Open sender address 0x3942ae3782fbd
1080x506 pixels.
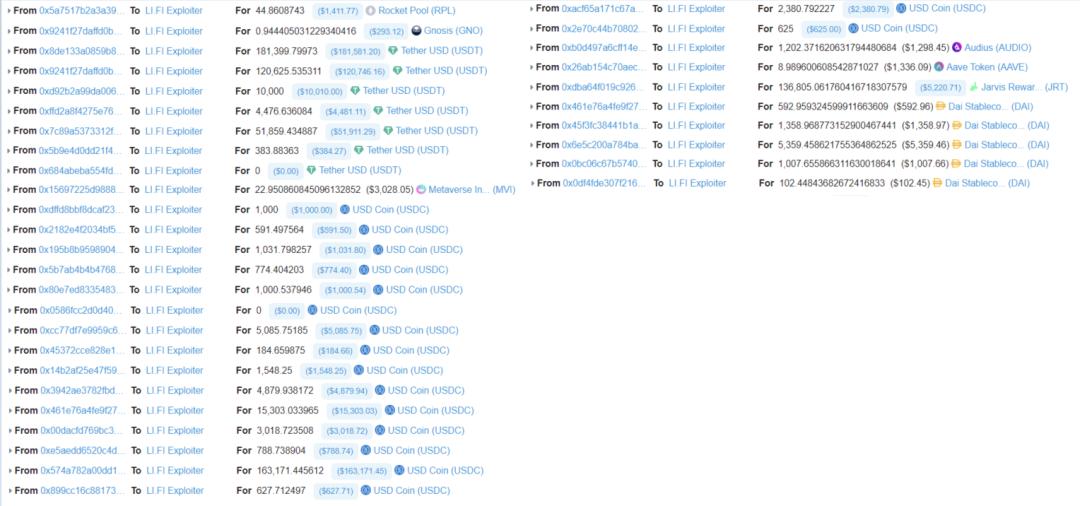click(x=83, y=390)
